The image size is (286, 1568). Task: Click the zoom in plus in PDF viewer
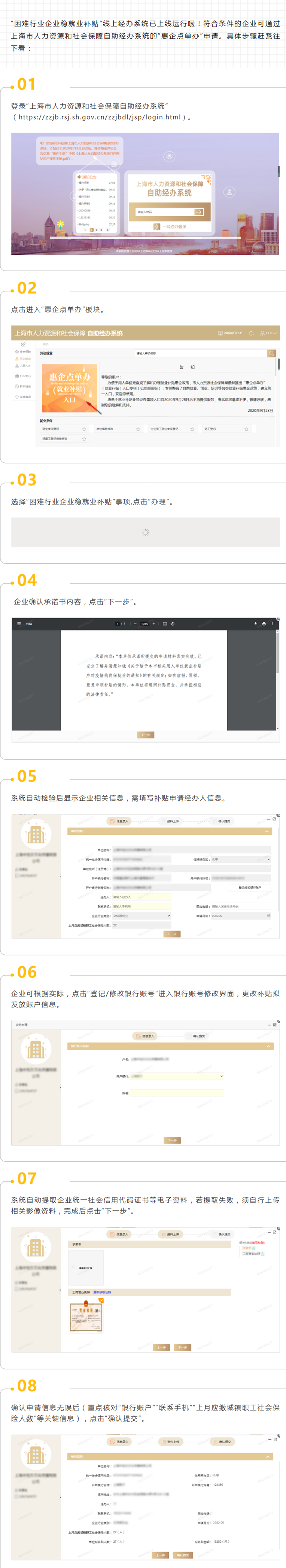tap(154, 623)
